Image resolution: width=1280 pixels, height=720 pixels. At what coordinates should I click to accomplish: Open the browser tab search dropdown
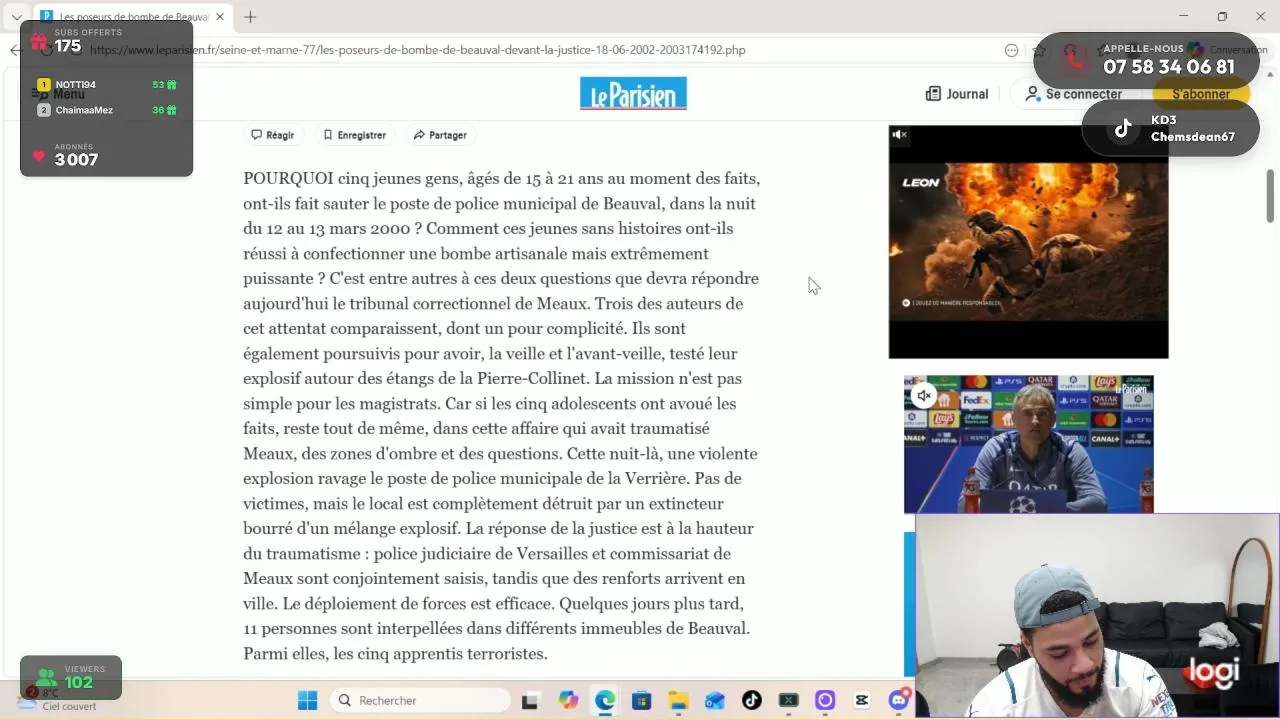[16, 17]
